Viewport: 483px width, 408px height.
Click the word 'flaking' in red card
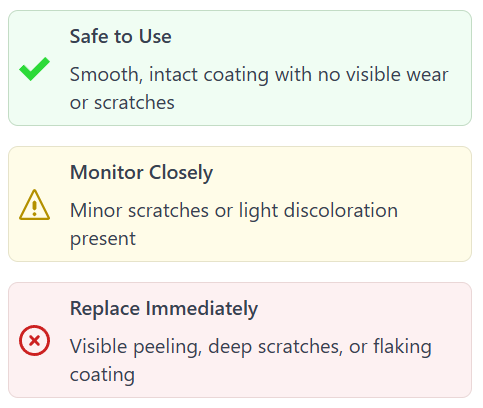[x=402, y=347]
